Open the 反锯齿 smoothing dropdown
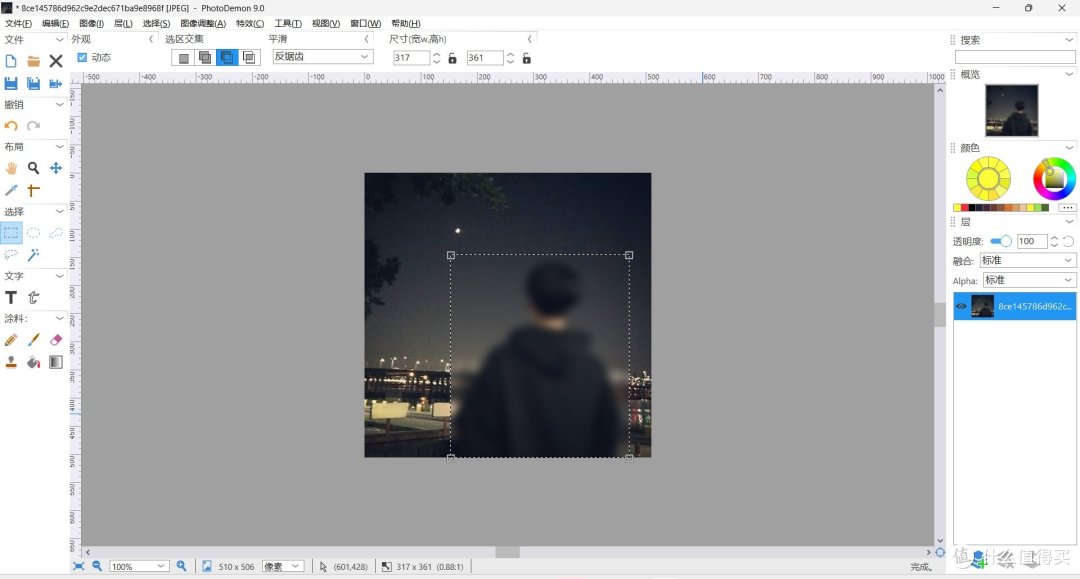Screen dimensions: 1080x579 tap(322, 57)
